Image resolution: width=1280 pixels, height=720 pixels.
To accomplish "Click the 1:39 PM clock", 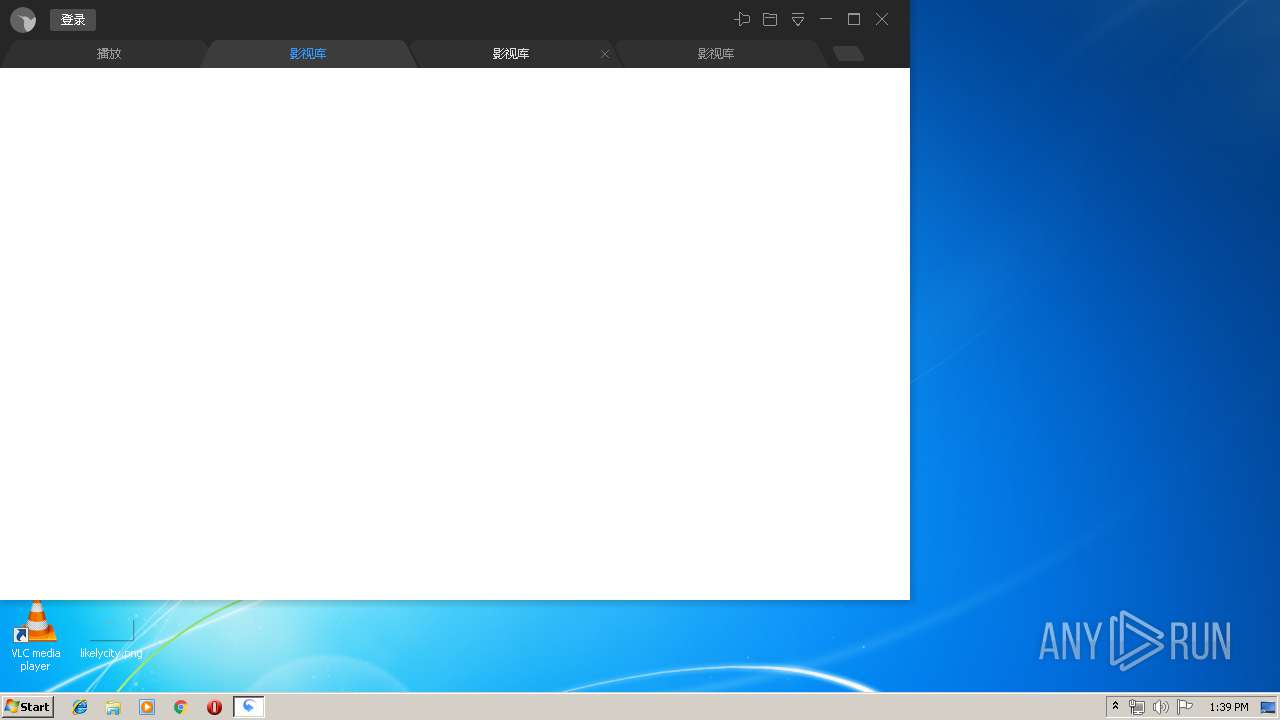I will [1228, 707].
